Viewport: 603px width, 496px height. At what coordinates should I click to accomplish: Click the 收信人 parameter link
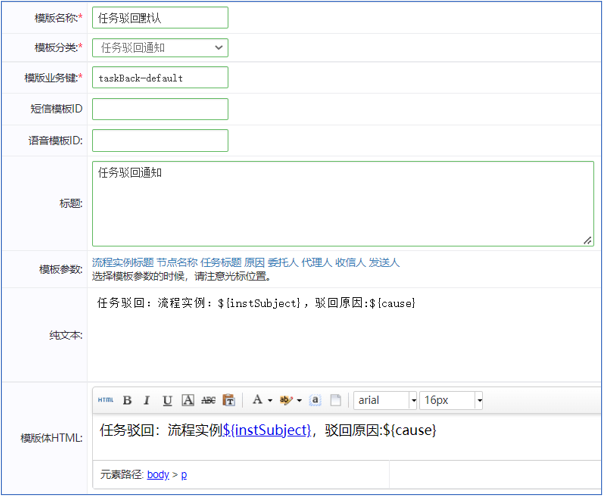350,263
